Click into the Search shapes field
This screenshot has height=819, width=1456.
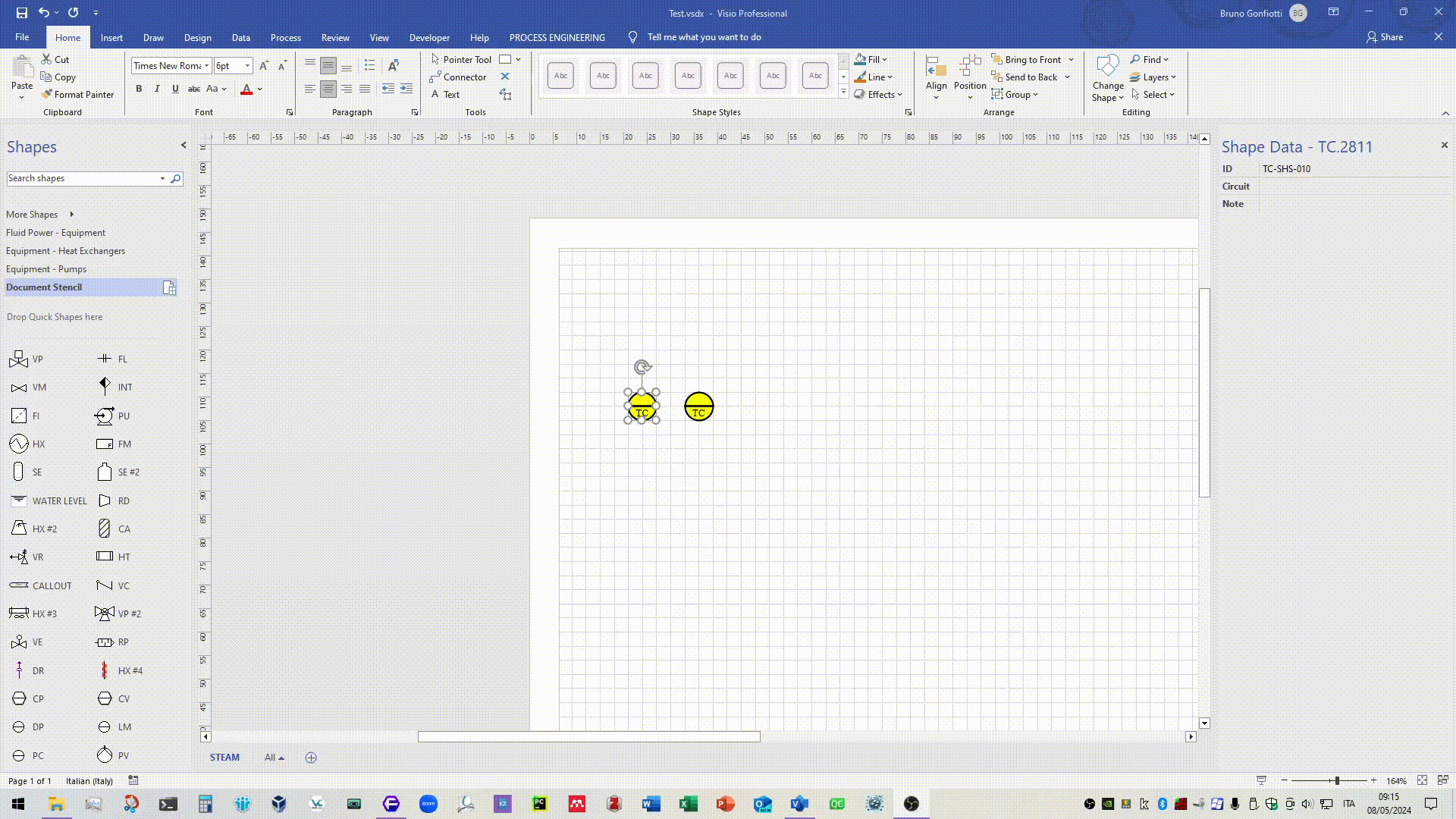pos(81,178)
